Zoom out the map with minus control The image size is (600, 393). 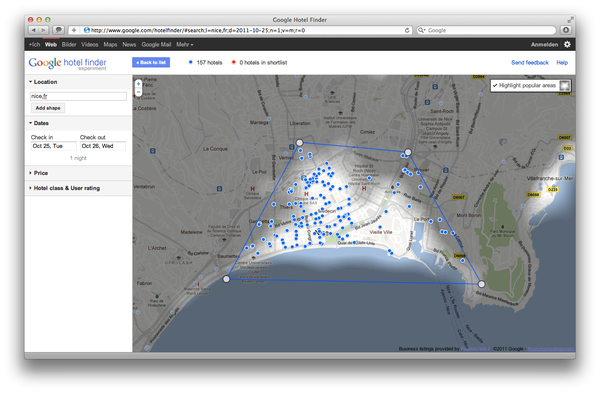(x=139, y=92)
